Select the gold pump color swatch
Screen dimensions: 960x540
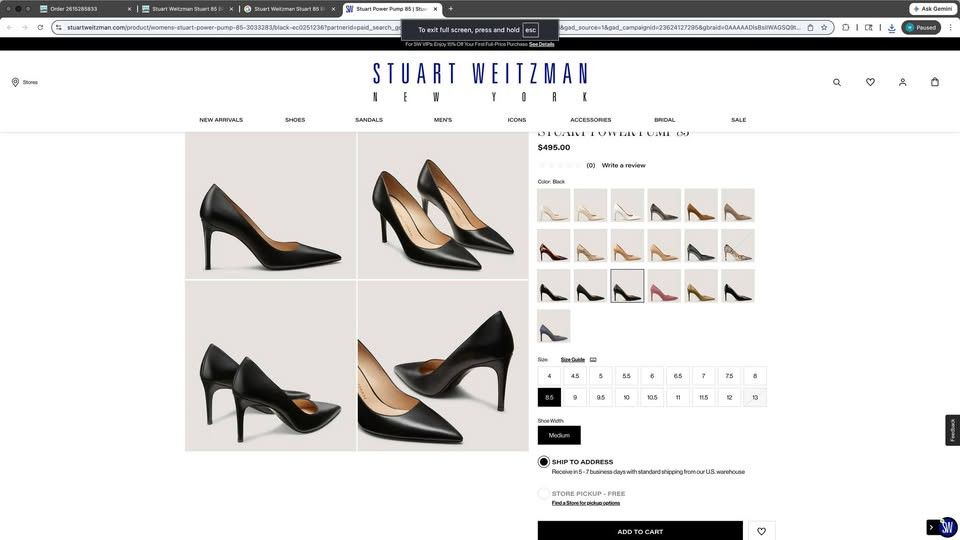[x=700, y=286]
